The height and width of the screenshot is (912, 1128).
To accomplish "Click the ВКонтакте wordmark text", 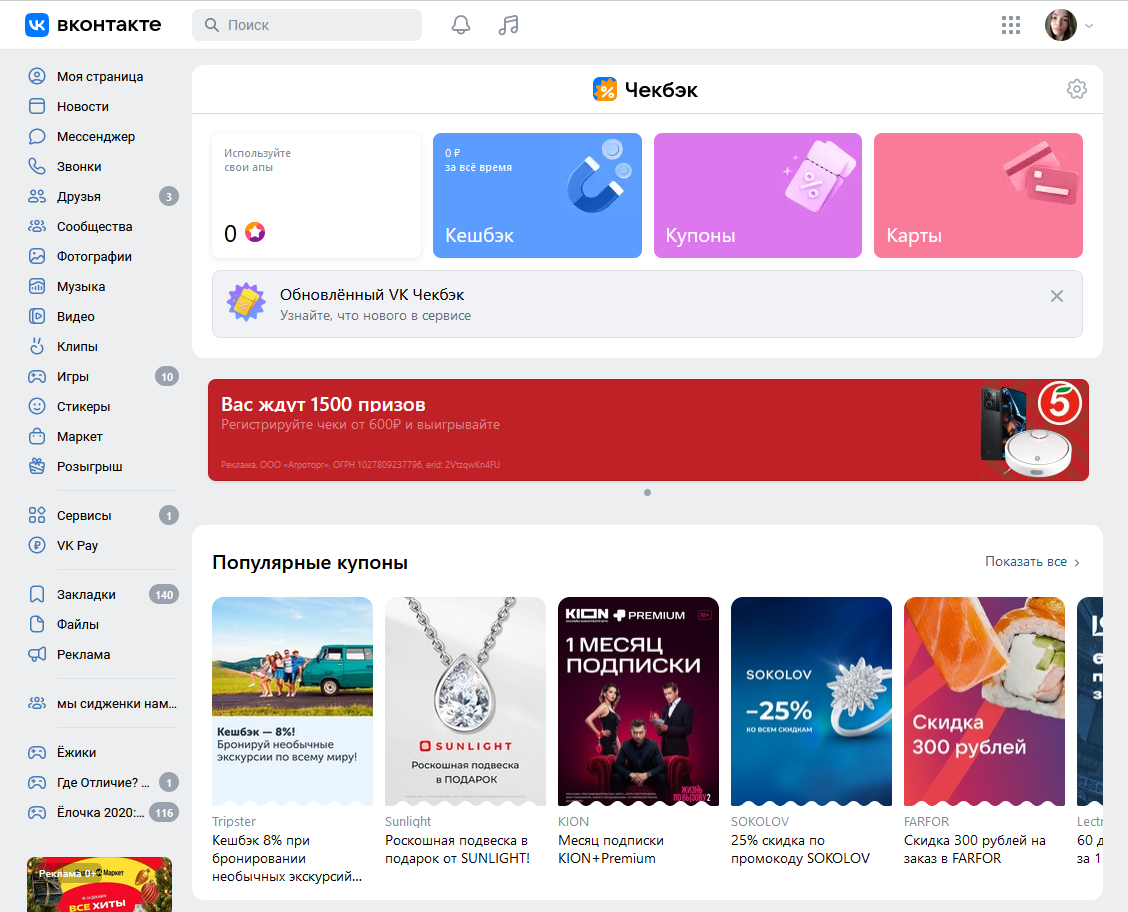I will (x=109, y=24).
